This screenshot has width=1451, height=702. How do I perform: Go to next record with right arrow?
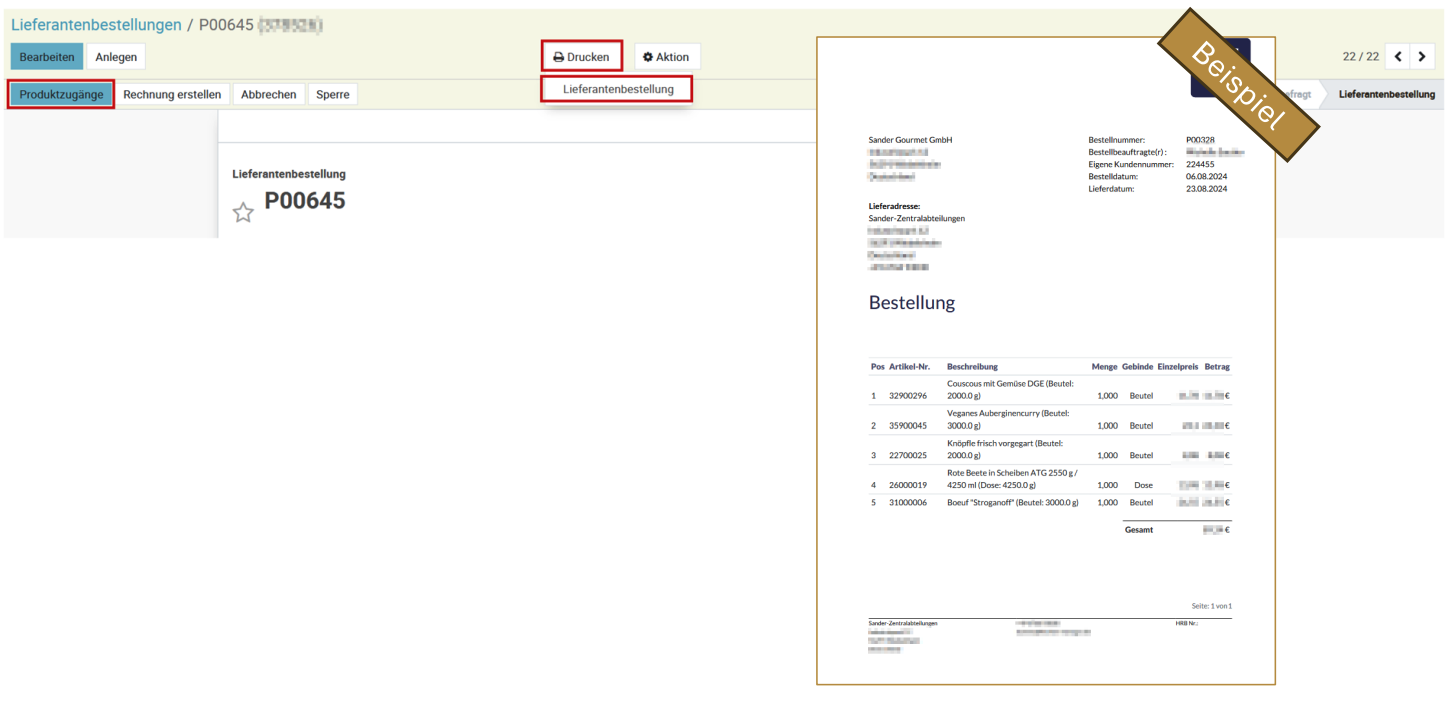tap(1422, 57)
